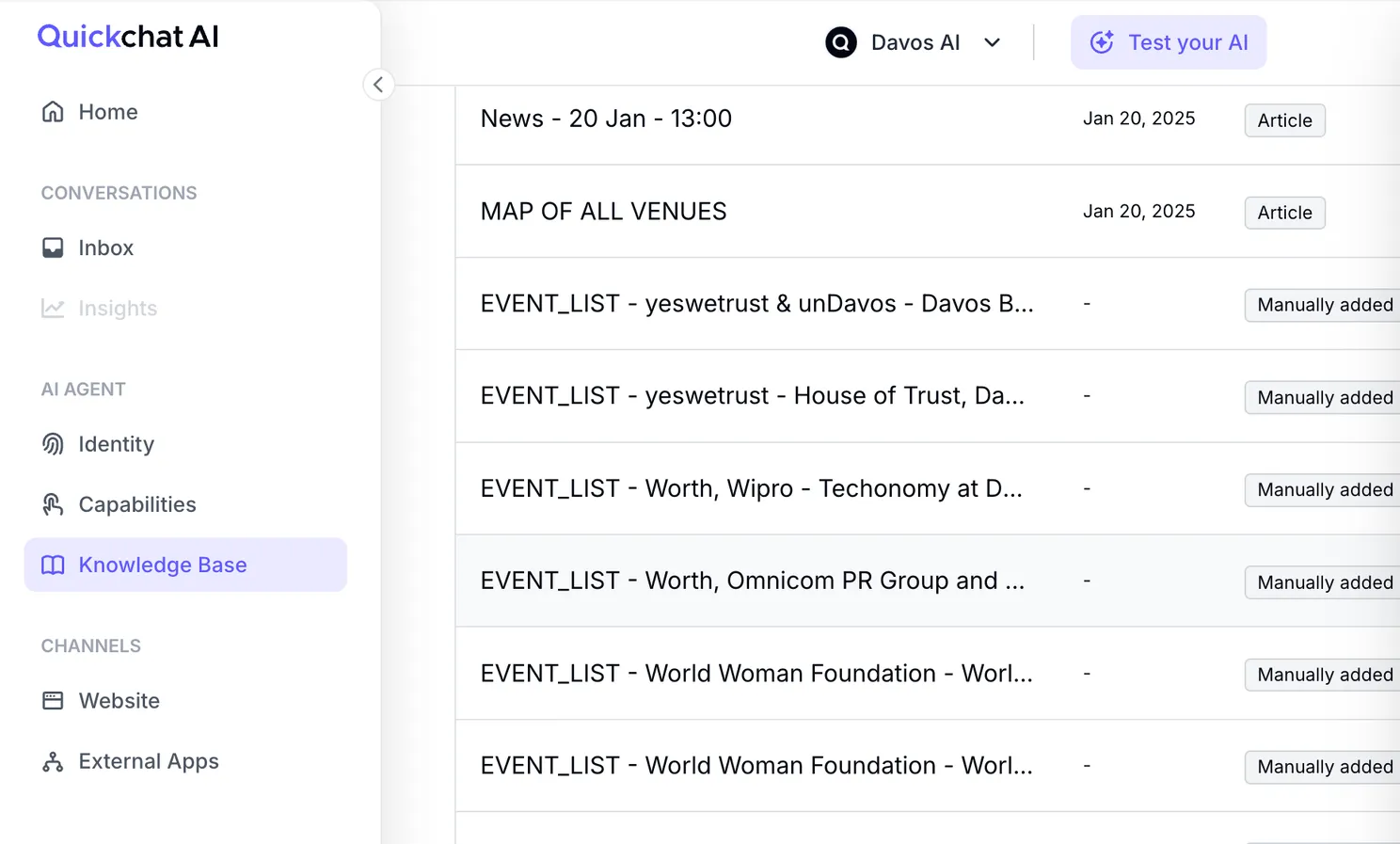Click the Website browser window icon
Viewport: 1400px width, 844px height.
pos(53,701)
